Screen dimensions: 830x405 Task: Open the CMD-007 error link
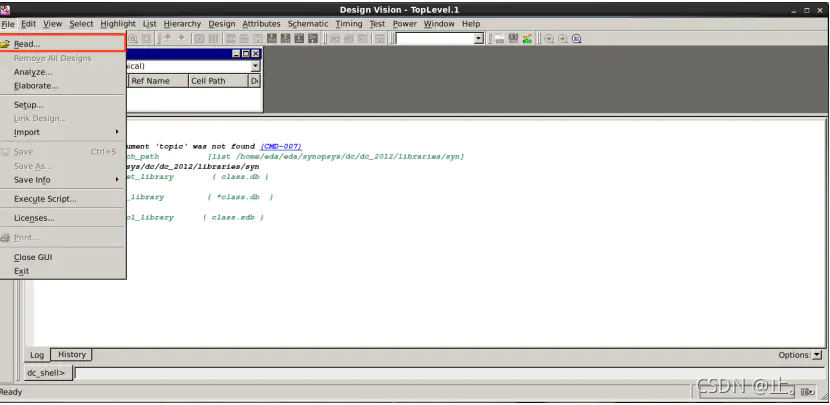(x=281, y=147)
